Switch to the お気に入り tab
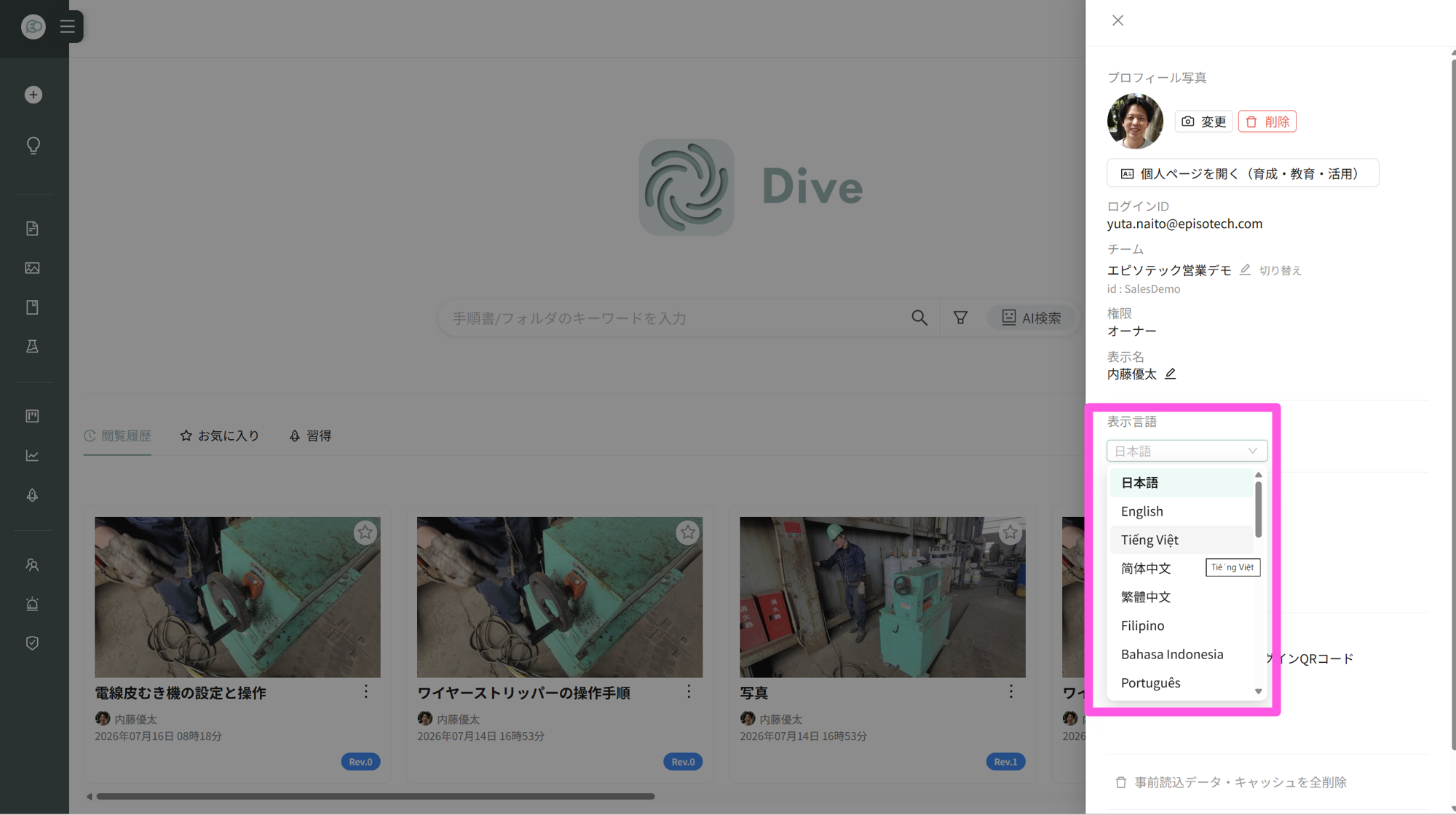Screen dimensions: 1456x815 [220, 436]
